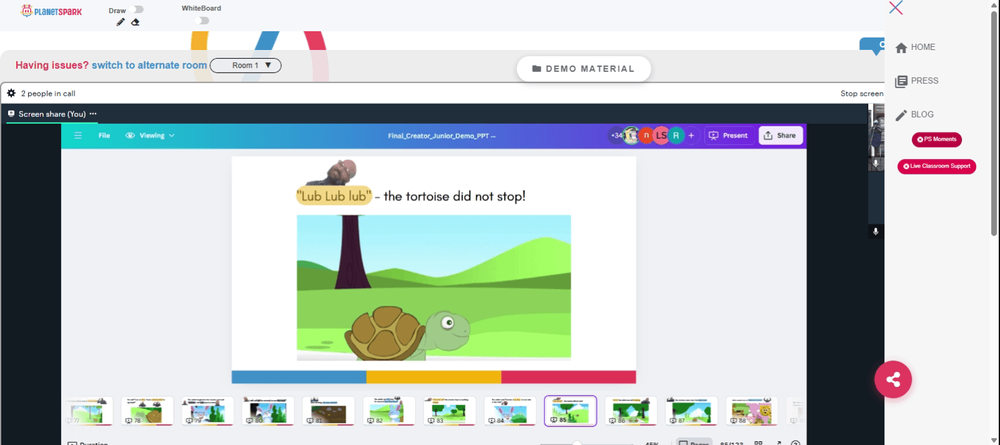Open the Canva hamburger menu

[x=78, y=135]
